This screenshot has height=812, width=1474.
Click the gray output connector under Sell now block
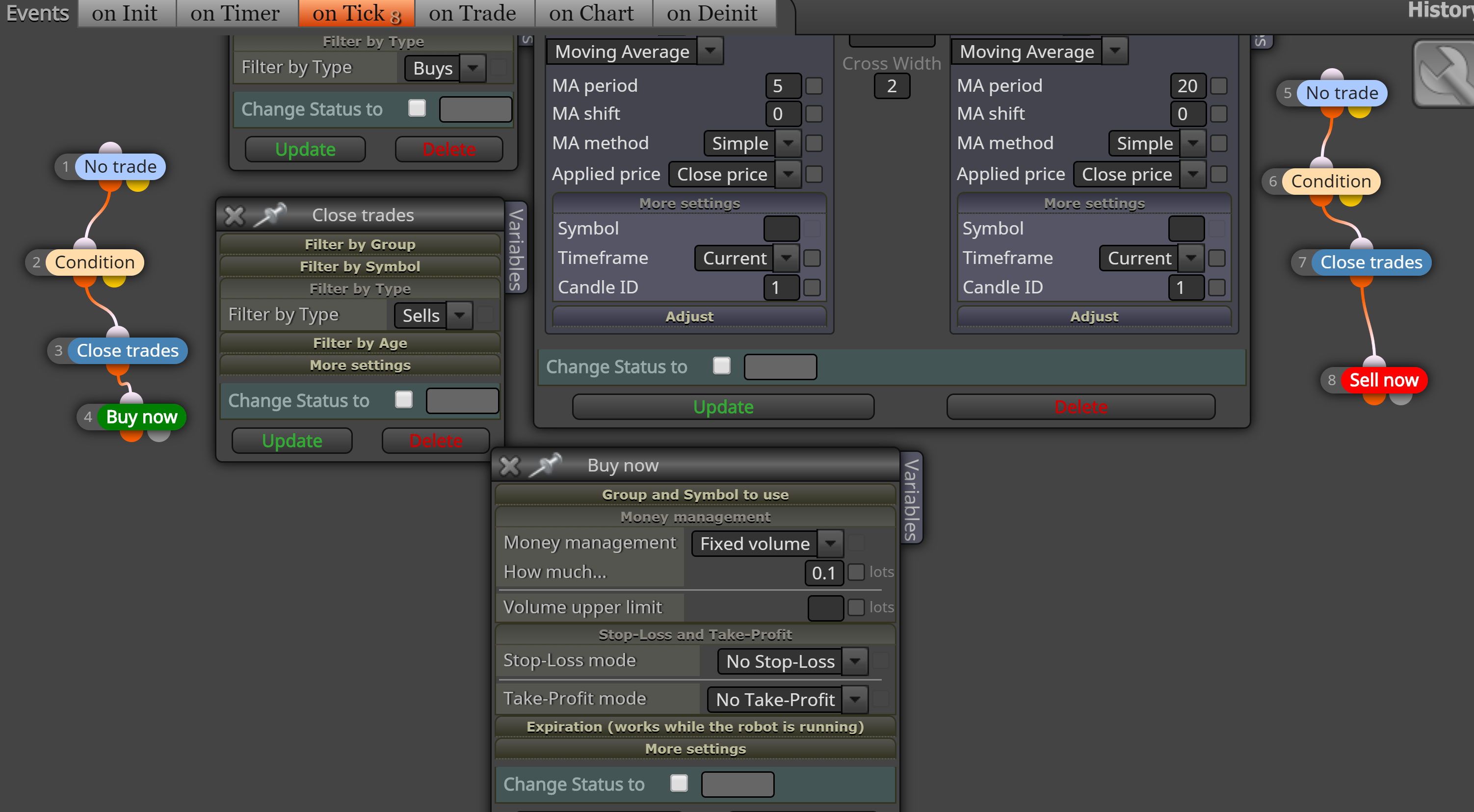click(1401, 398)
